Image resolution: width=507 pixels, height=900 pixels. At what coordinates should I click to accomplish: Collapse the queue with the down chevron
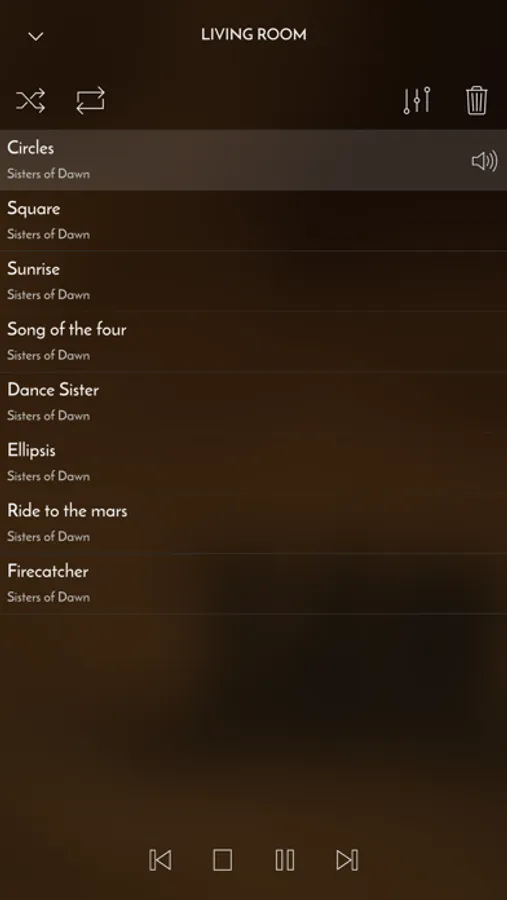click(x=36, y=37)
